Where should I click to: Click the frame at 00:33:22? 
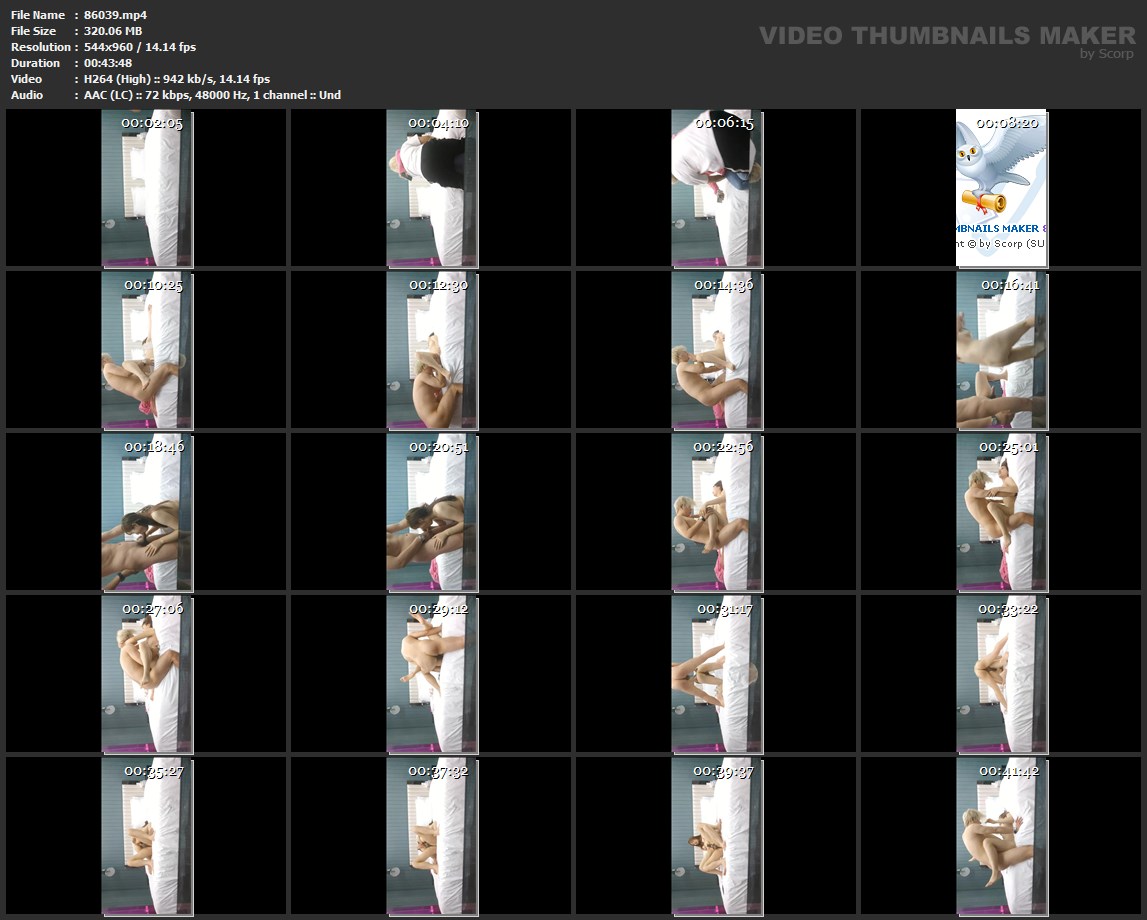[x=1001, y=674]
